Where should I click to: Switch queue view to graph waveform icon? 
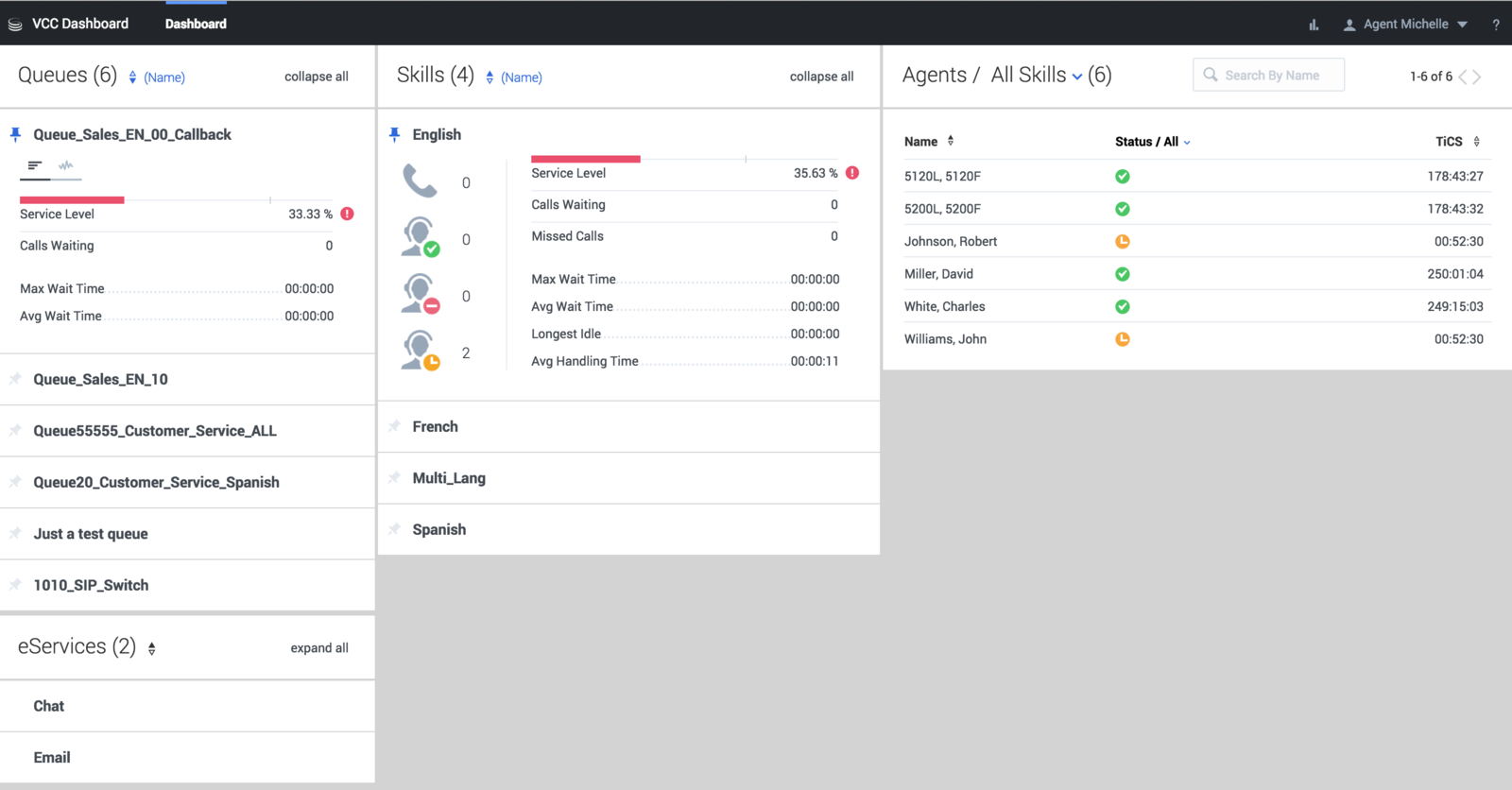point(65,165)
